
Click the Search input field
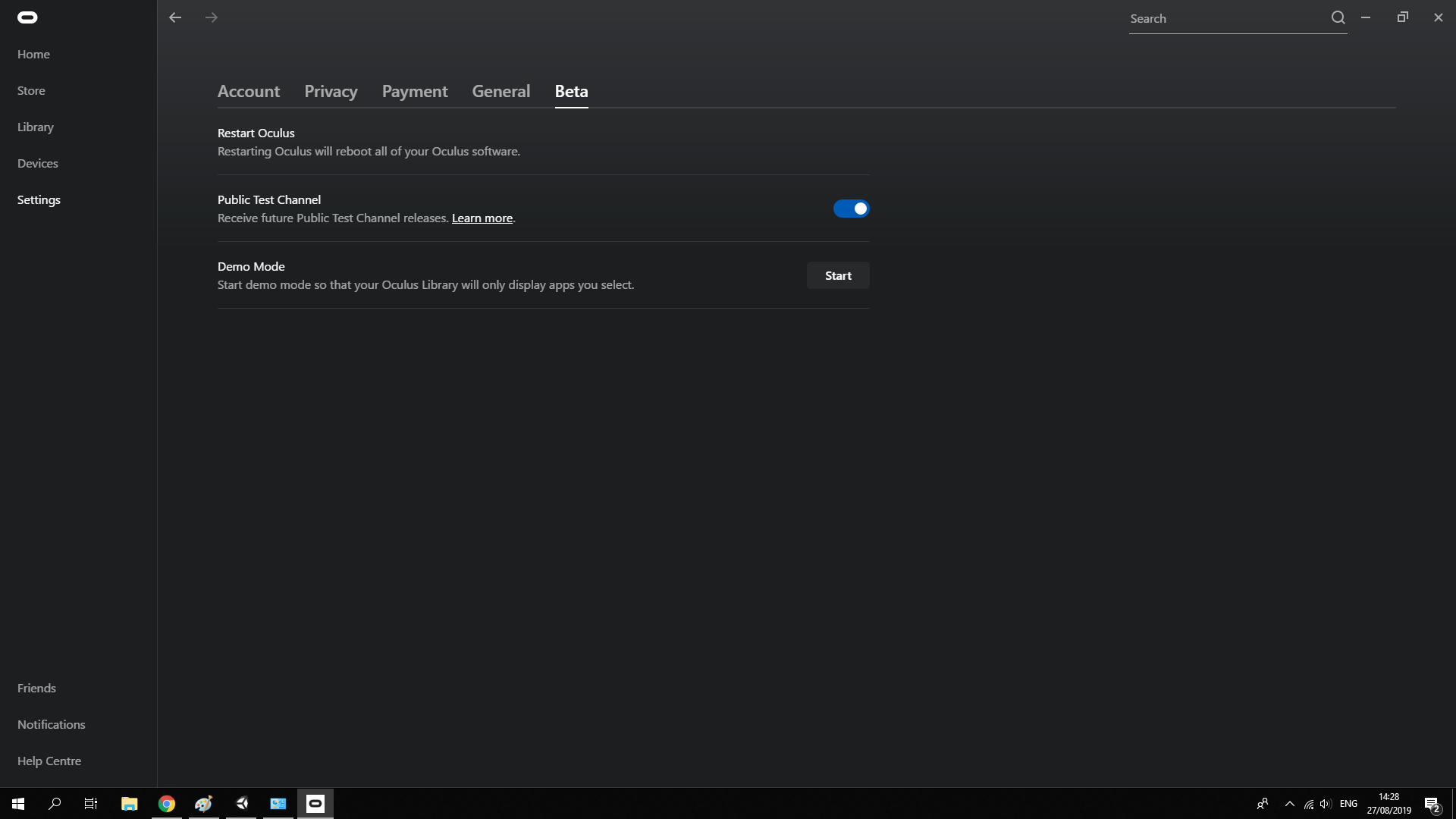(1225, 19)
